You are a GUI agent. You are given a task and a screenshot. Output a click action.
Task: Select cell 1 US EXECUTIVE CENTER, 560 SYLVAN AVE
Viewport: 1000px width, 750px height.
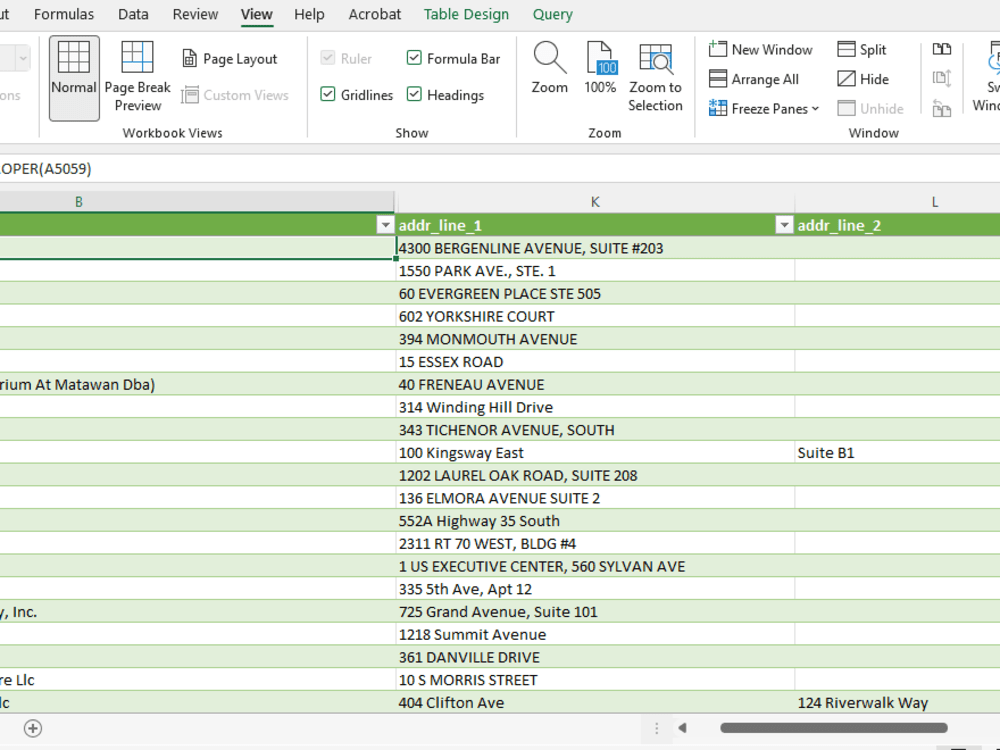tap(595, 566)
